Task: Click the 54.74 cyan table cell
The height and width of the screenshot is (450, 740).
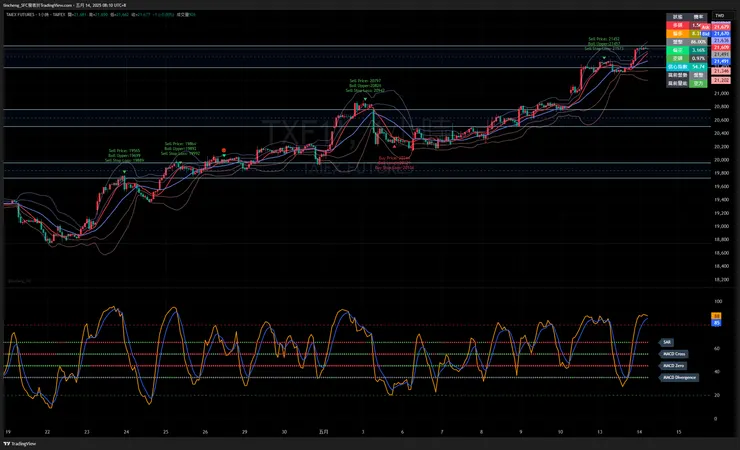Action: click(698, 67)
